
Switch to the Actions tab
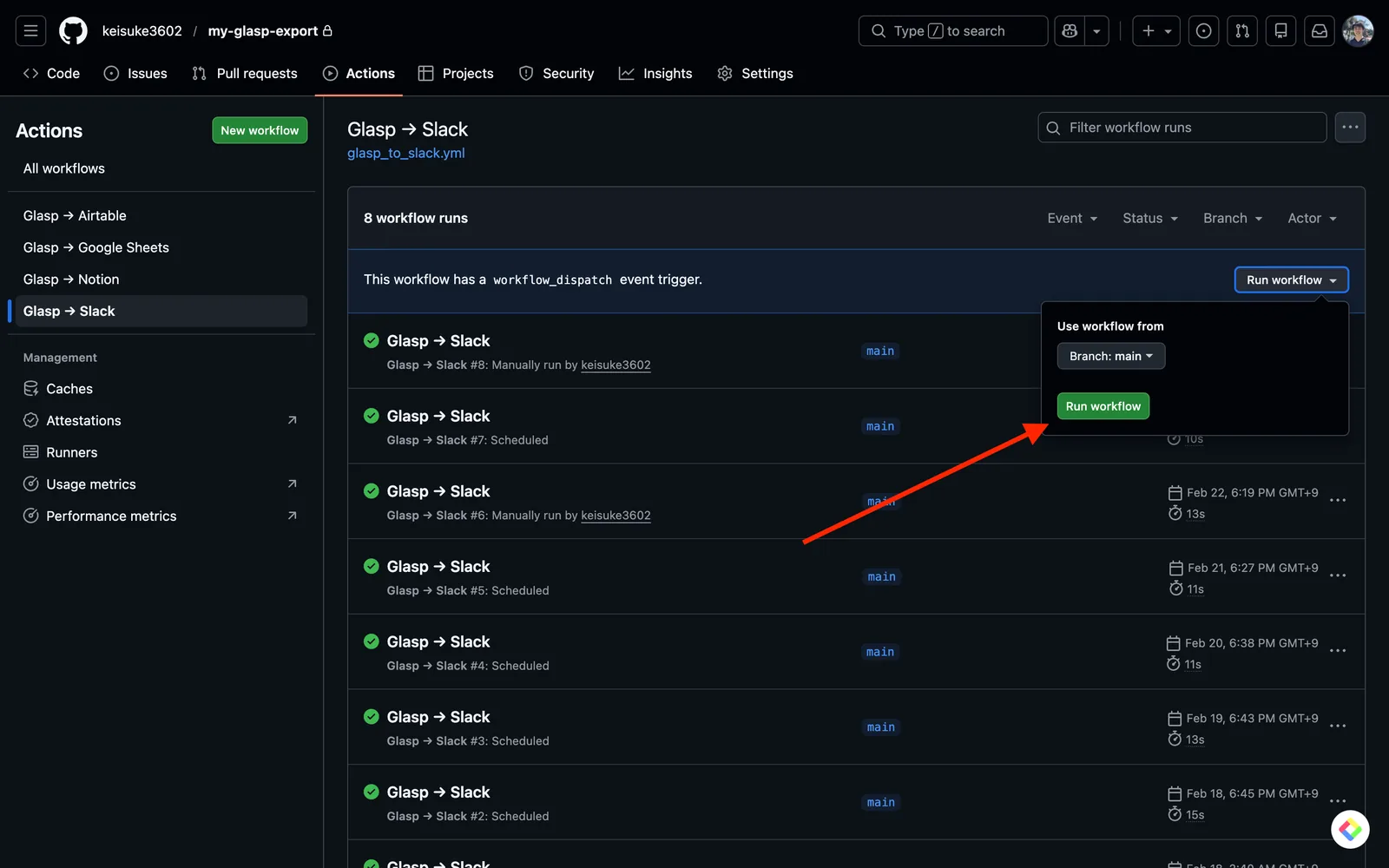(359, 74)
